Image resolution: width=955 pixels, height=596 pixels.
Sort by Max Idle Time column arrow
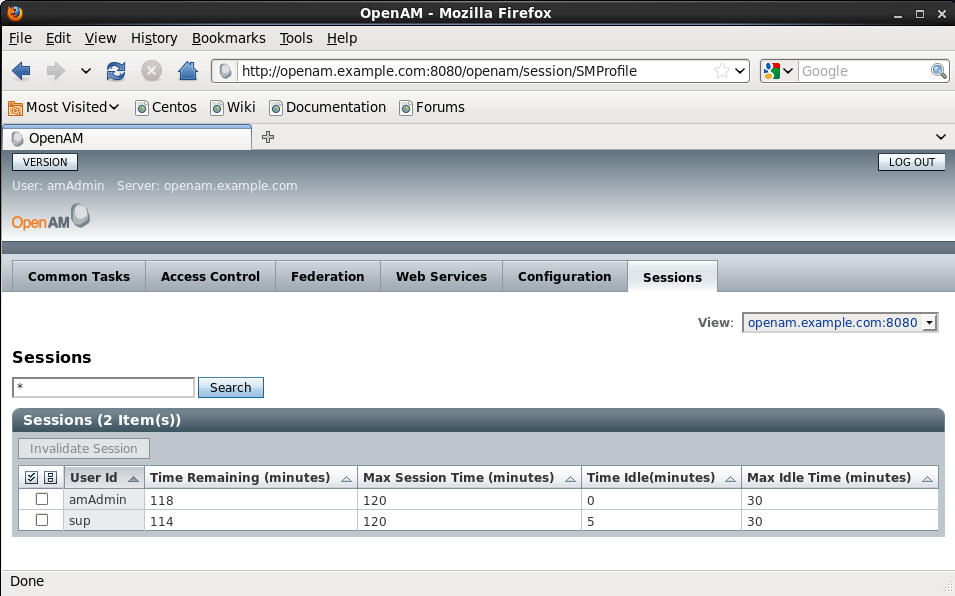point(928,479)
